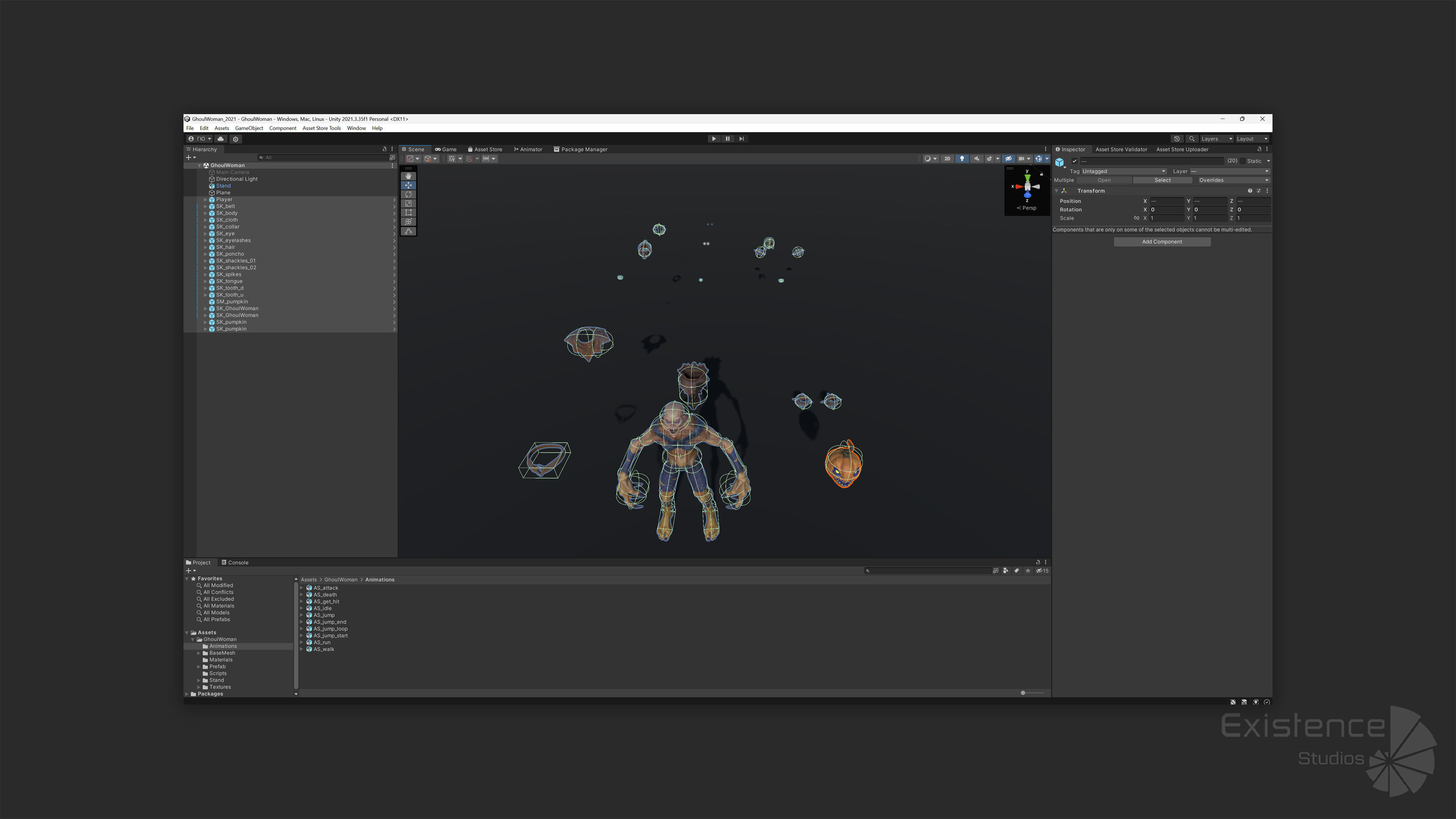Open the GameObject menu
Image resolution: width=1456 pixels, height=819 pixels.
249,128
